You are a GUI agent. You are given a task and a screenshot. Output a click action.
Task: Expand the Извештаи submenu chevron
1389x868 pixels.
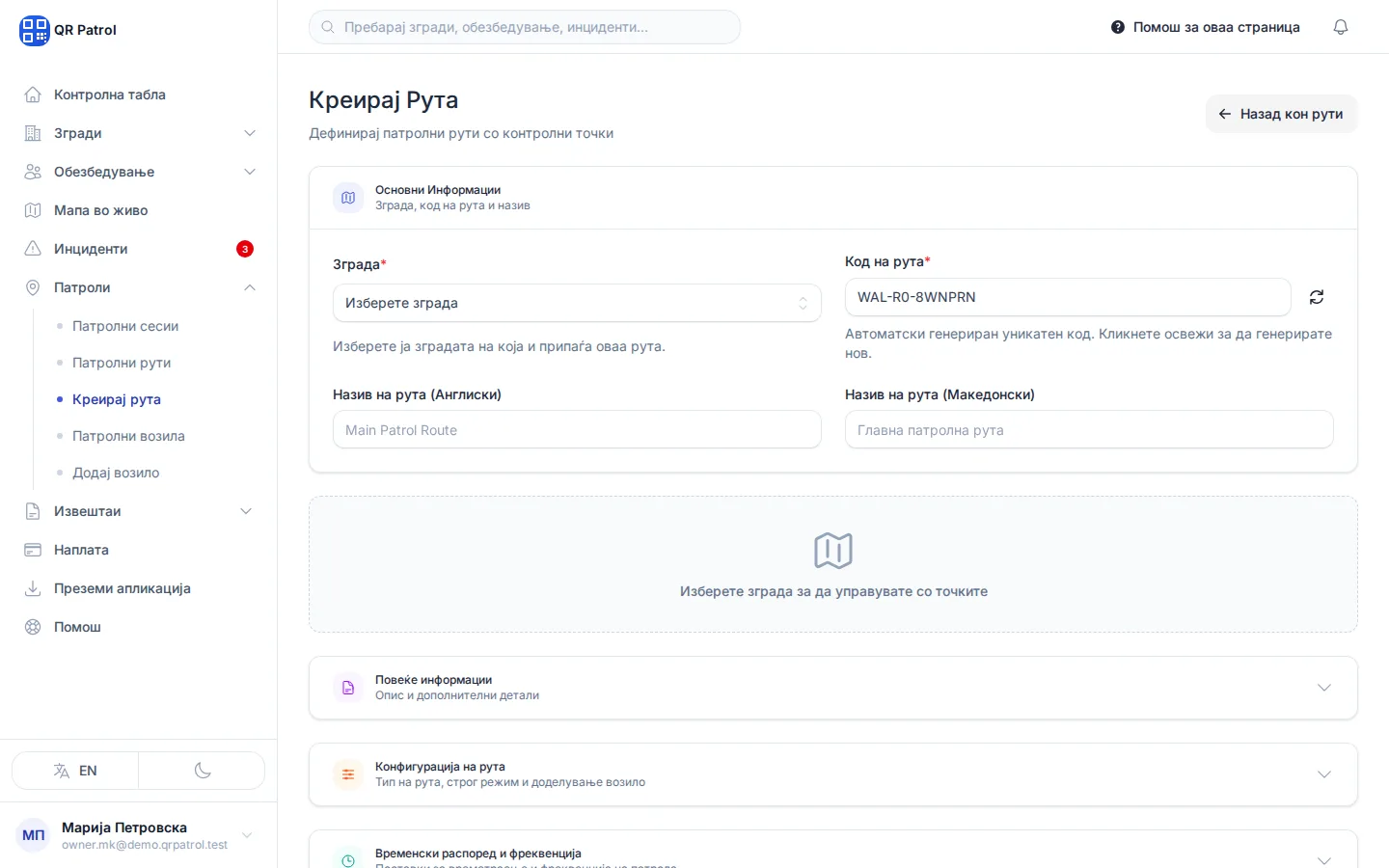(x=246, y=511)
